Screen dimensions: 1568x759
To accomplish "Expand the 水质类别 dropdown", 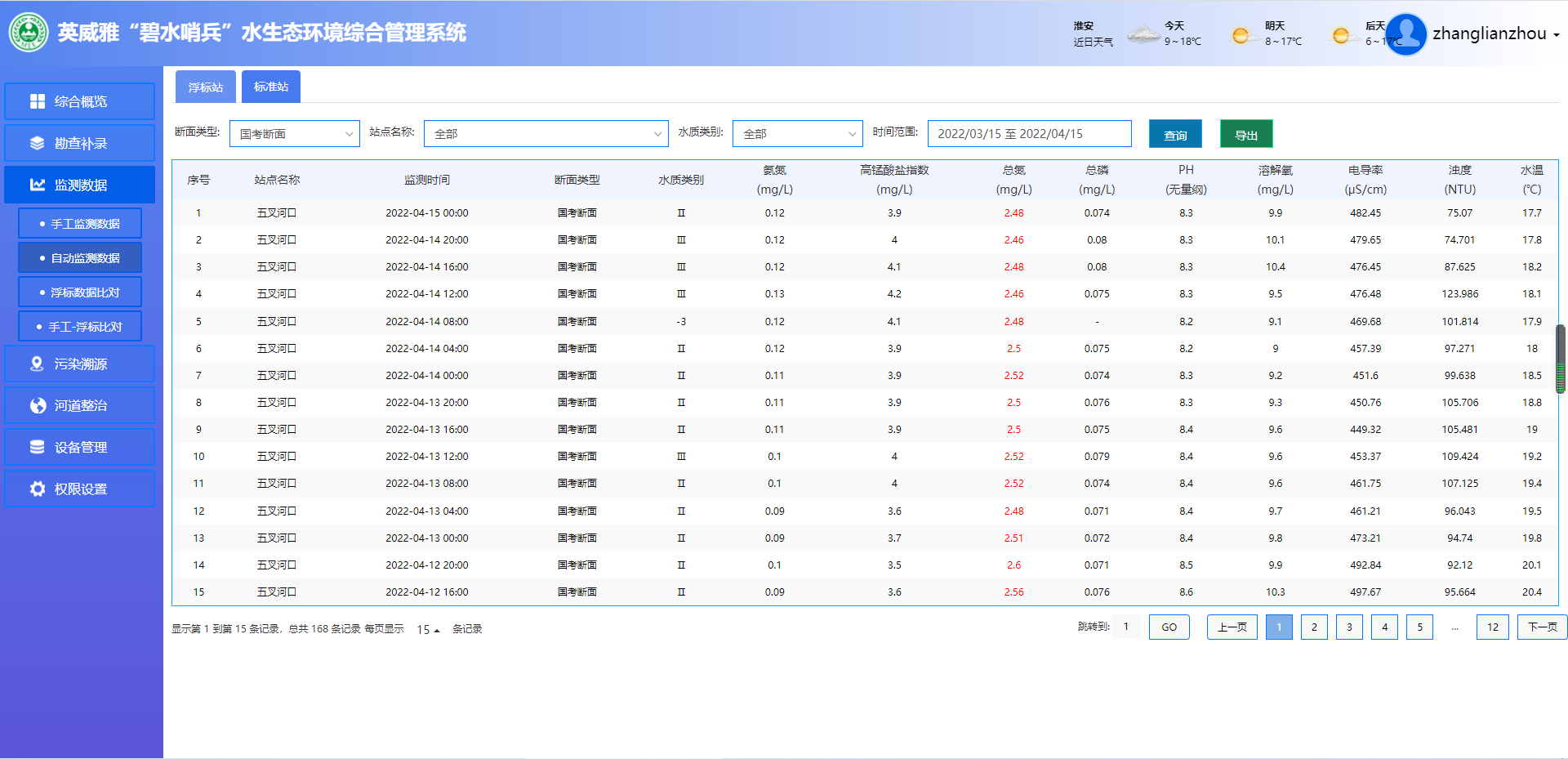I will pos(797,134).
